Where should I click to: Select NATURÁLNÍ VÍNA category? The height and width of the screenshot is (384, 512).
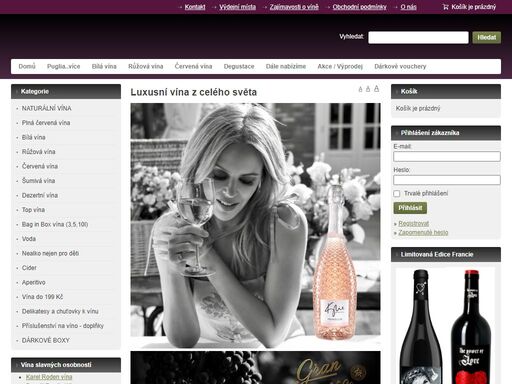(47, 108)
